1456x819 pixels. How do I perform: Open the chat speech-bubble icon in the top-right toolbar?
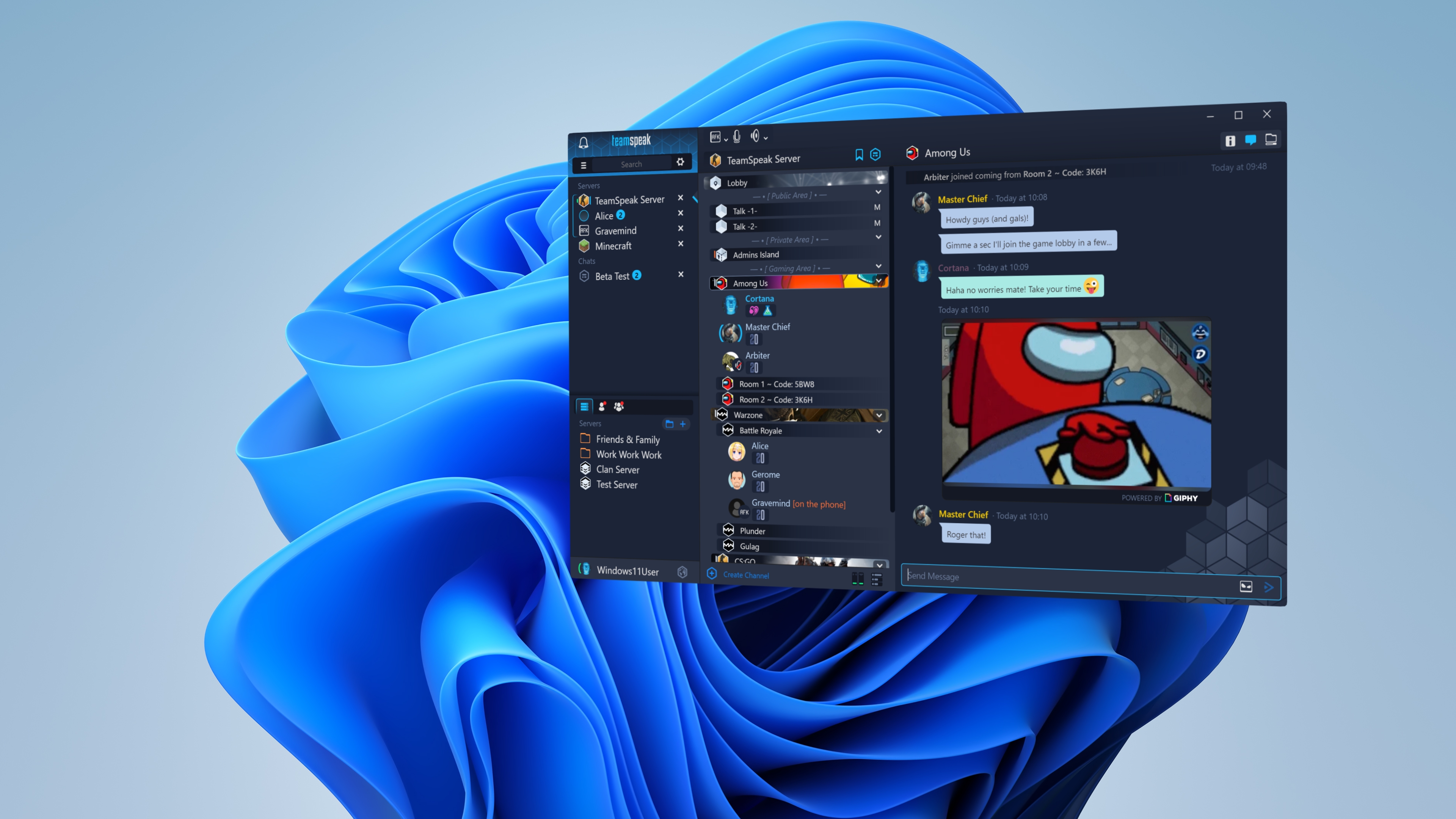(x=1250, y=141)
